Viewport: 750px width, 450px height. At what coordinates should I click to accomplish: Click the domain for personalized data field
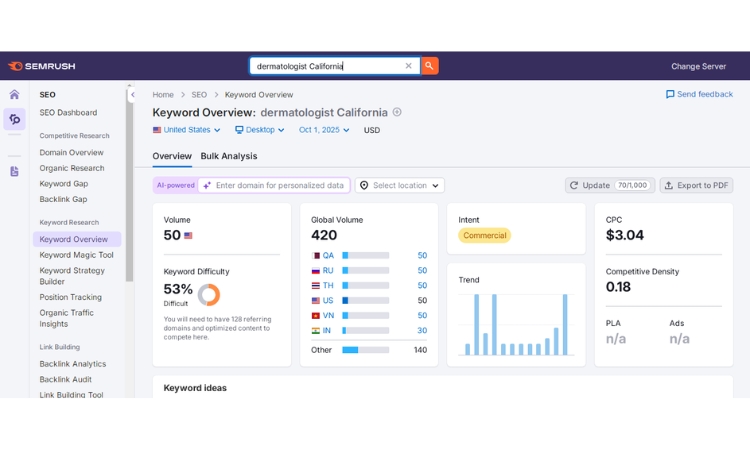[x=278, y=185]
